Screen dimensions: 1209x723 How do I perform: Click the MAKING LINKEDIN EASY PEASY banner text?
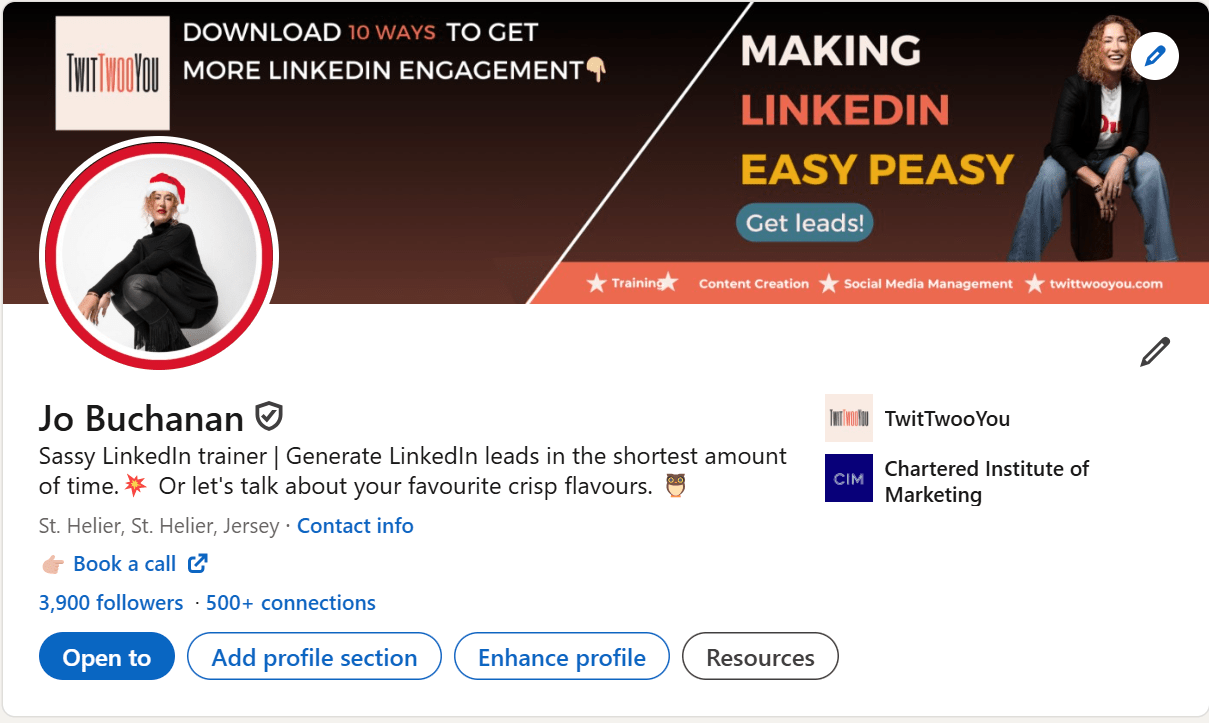(877, 111)
